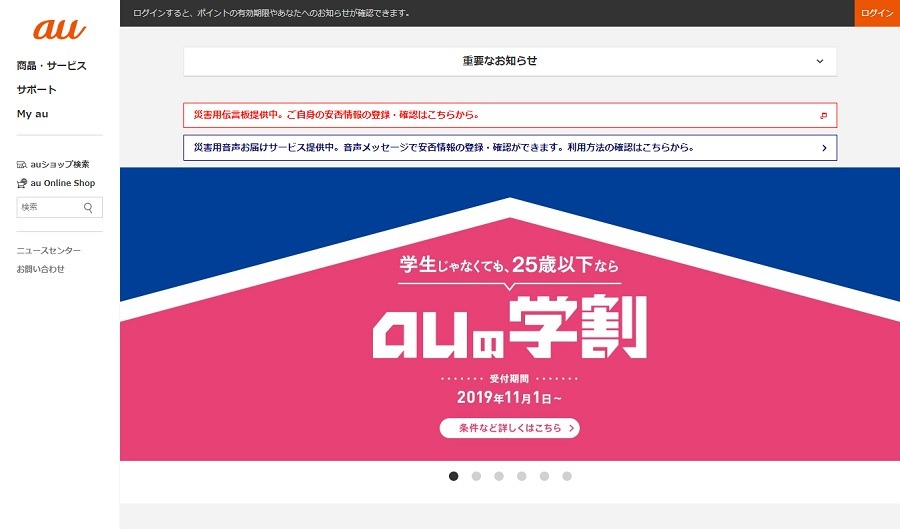This screenshot has width=900, height=529.
Task: Open the お問い合わせ link
Action: (41, 269)
